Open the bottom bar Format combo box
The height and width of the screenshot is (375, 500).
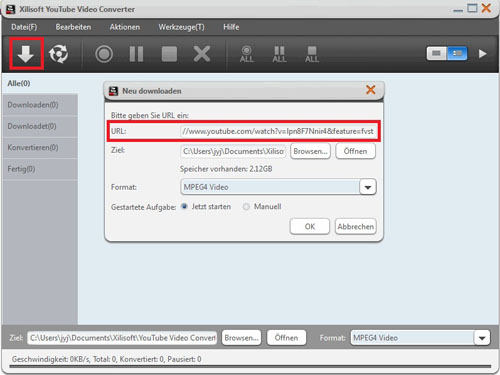(x=420, y=338)
